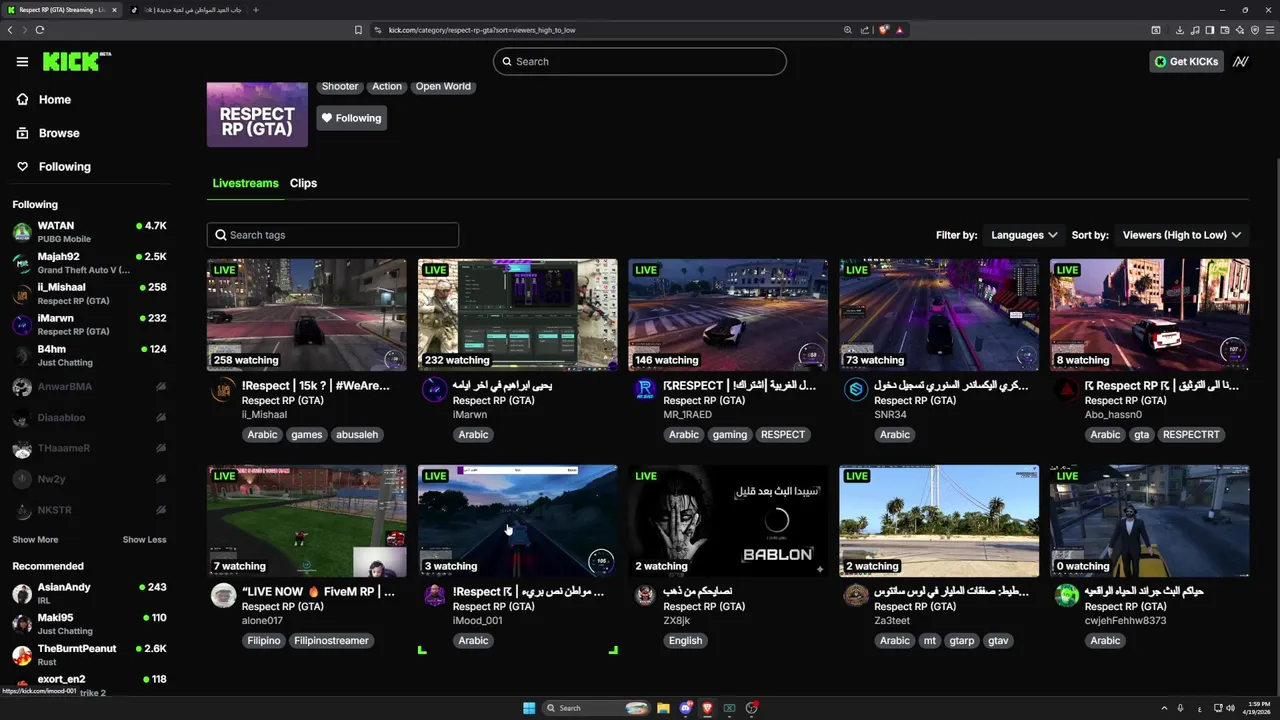Open the Kick hamburger sidebar menu

[22, 62]
